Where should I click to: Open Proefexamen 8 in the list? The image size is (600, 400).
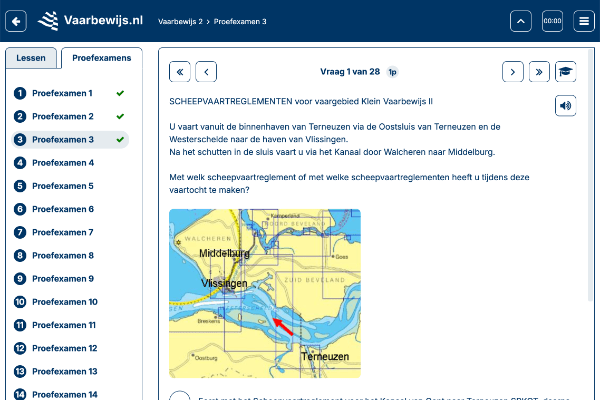coord(70,256)
